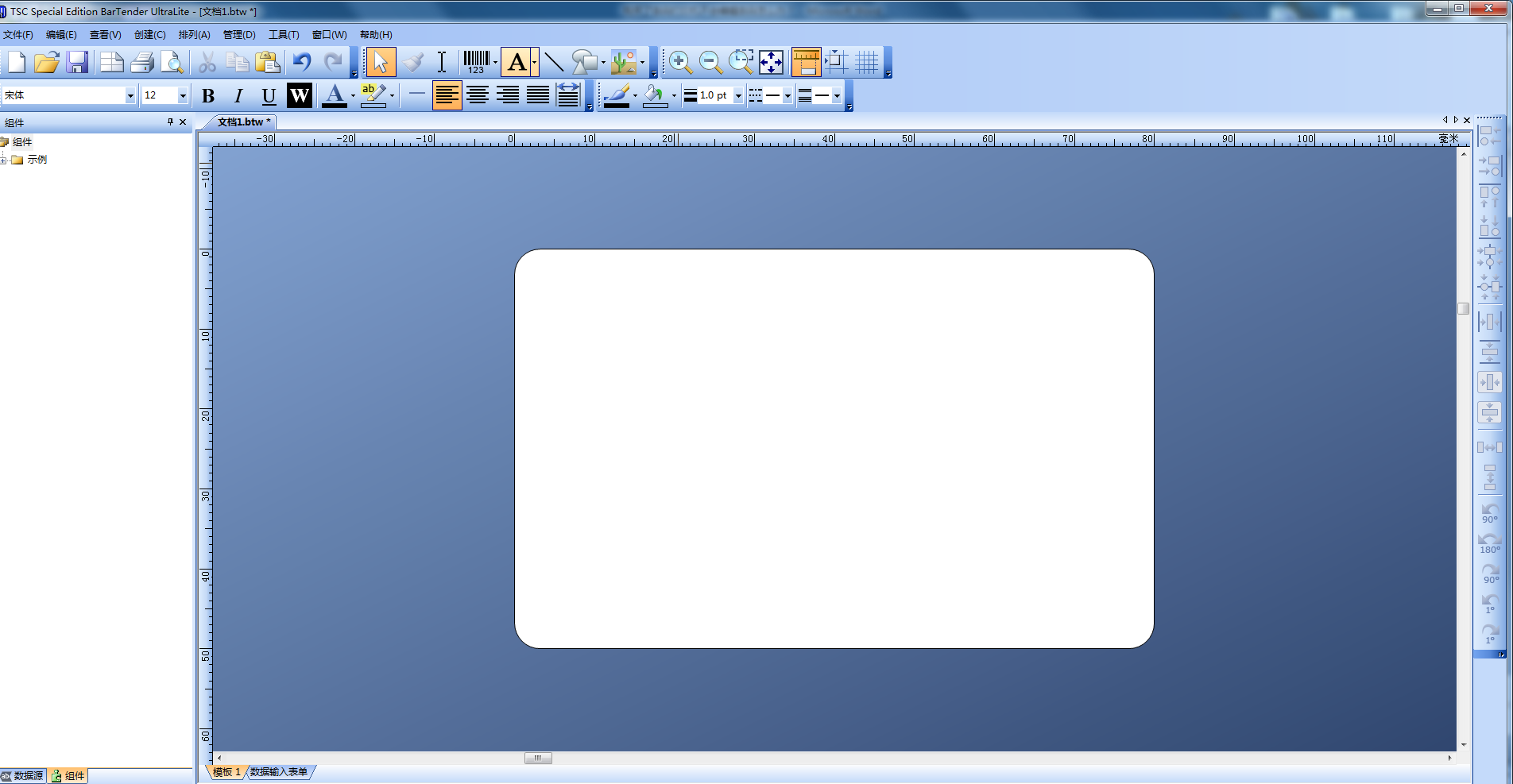Select the barcode creation tool
The height and width of the screenshot is (784, 1513).
coord(476,62)
